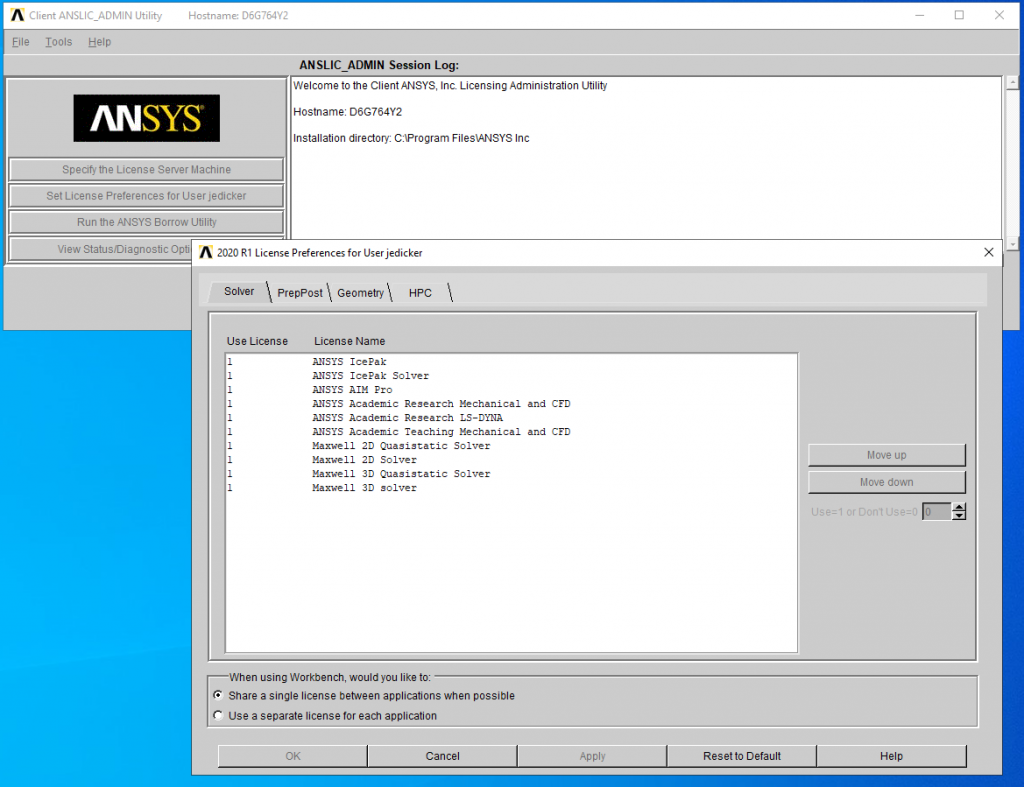
Task: Click Set License Preferences for User jedicker
Action: (146, 195)
